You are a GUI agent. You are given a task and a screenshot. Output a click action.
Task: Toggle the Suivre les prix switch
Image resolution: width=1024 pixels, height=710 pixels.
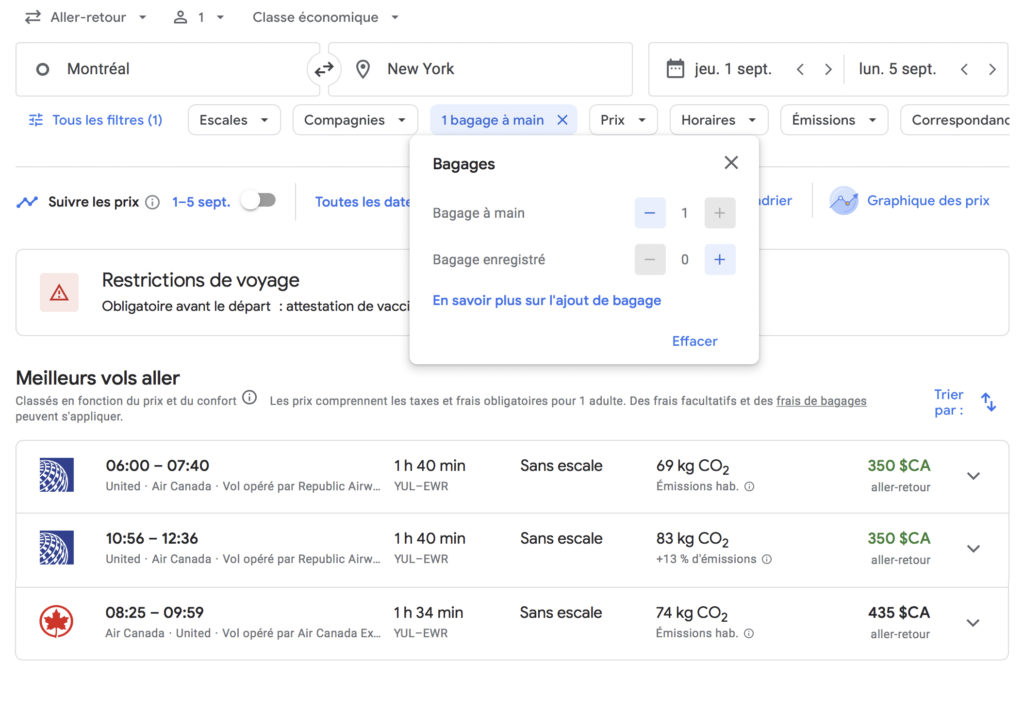click(258, 201)
